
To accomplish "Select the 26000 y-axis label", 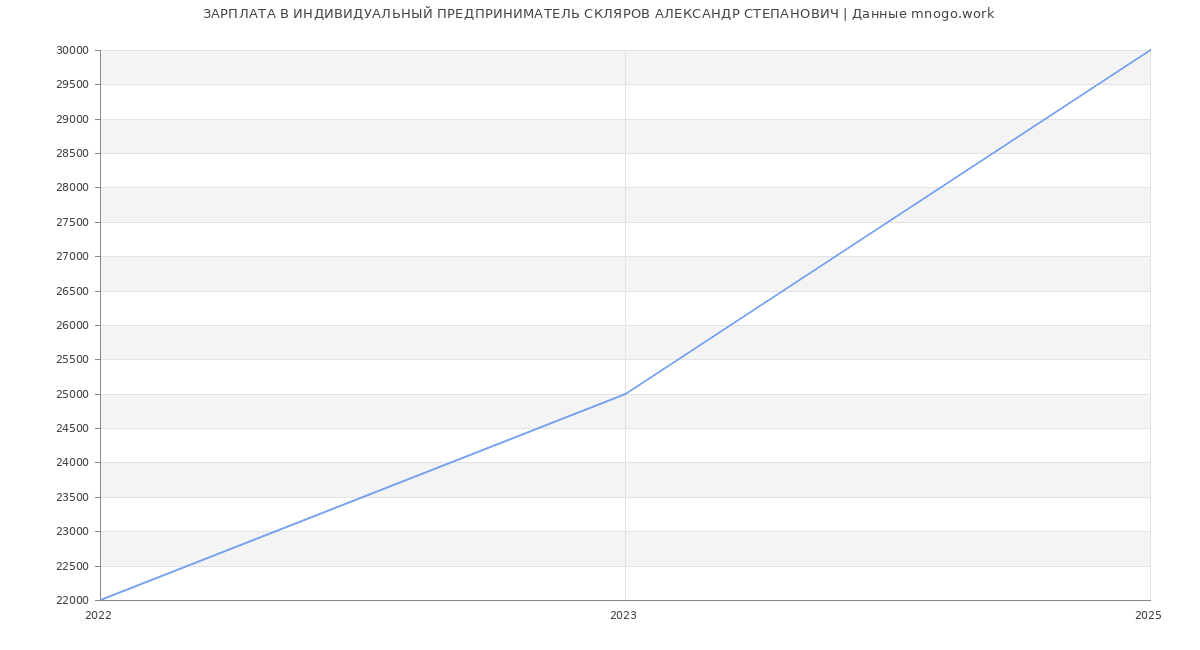I will click(x=72, y=325).
